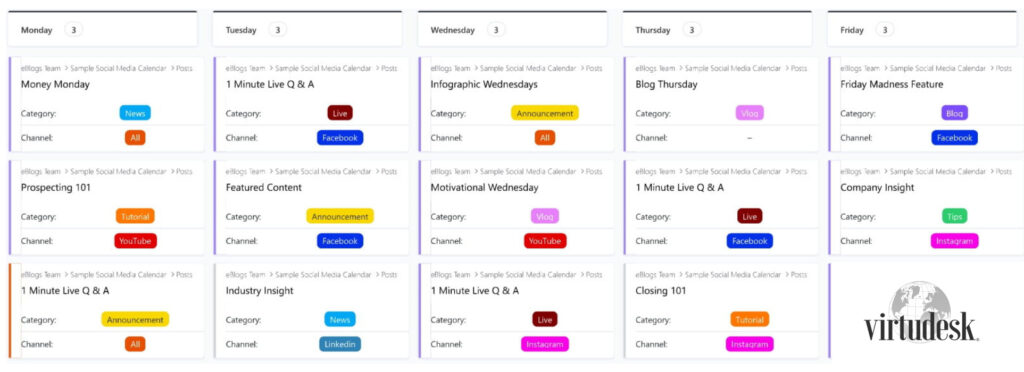The image size is (1024, 372).
Task: Click the Live tag on Tuesday's 1 Minute Q&A
Action: [x=340, y=113]
